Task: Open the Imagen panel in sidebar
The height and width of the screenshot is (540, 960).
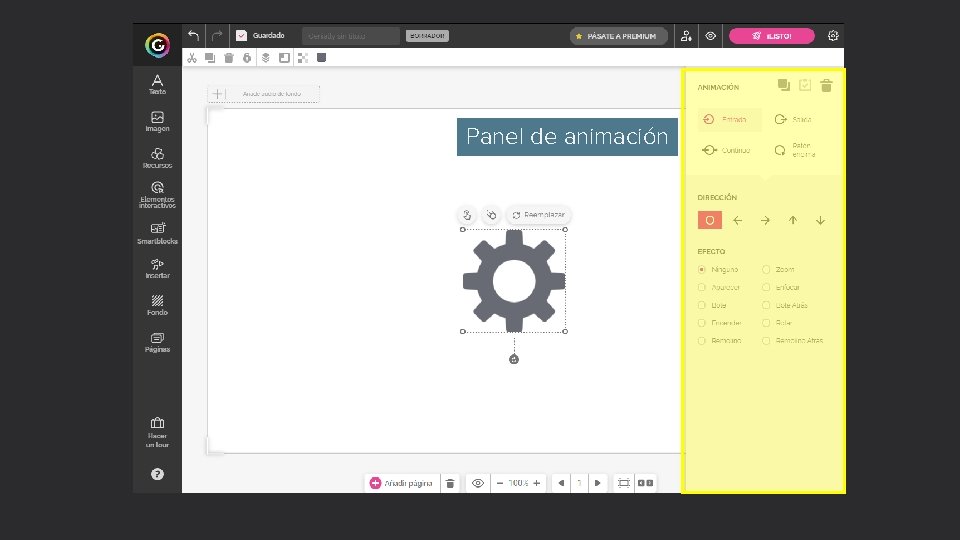Action: click(157, 121)
